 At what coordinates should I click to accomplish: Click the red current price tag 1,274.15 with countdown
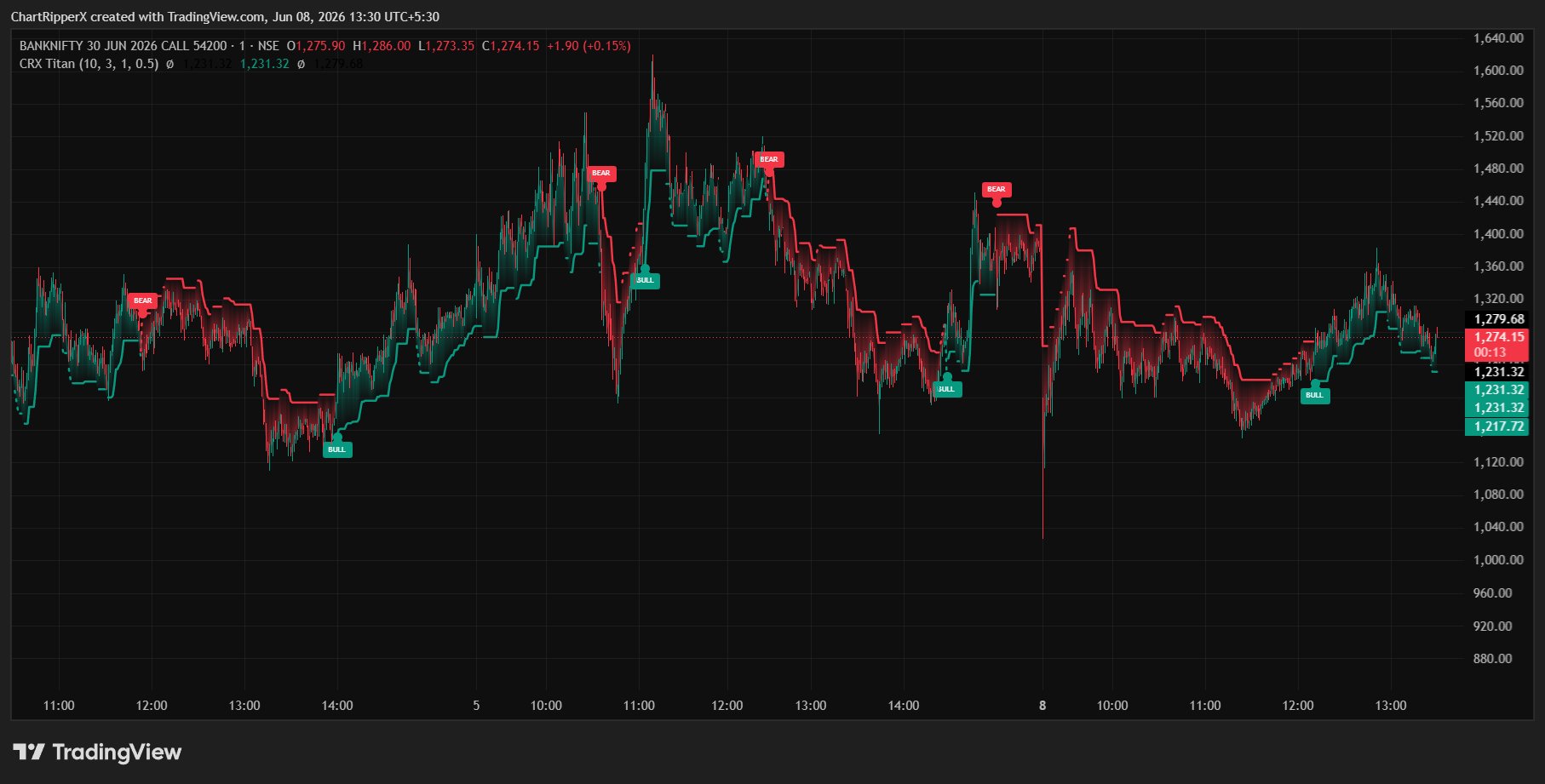(x=1496, y=345)
